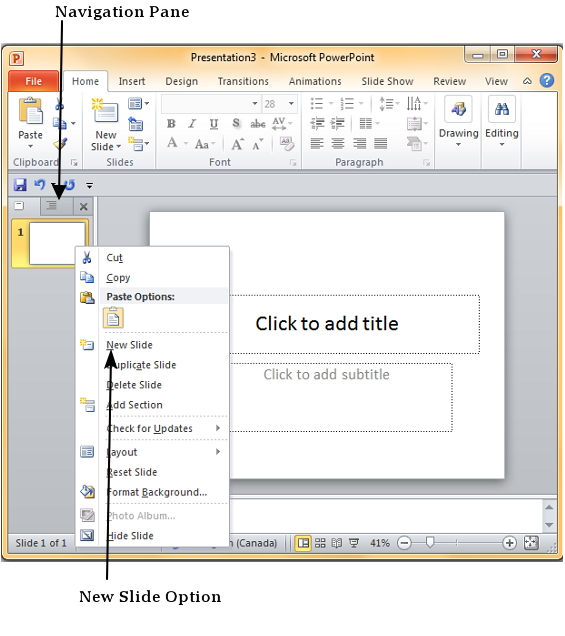Expand New Slide dropdown arrow
Viewport: 565px width, 636px height.
[119, 146]
